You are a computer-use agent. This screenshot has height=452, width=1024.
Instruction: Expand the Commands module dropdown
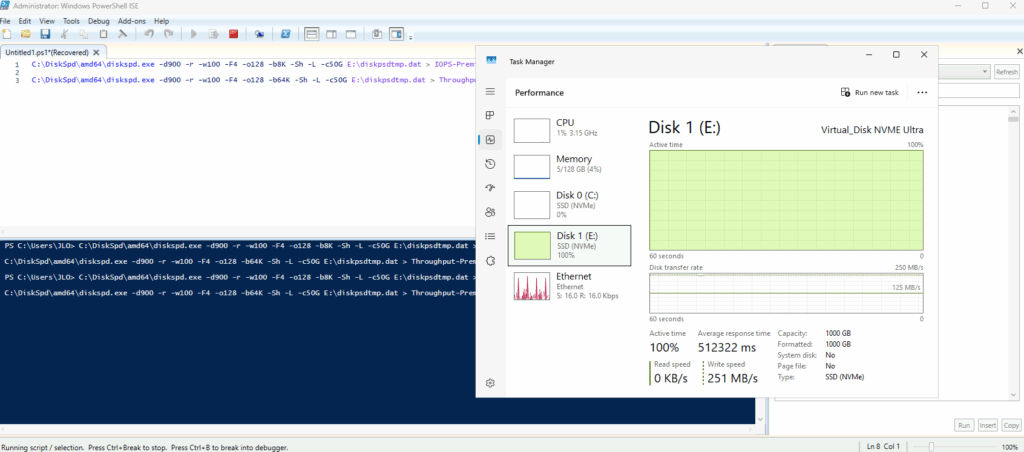pyautogui.click(x=984, y=72)
